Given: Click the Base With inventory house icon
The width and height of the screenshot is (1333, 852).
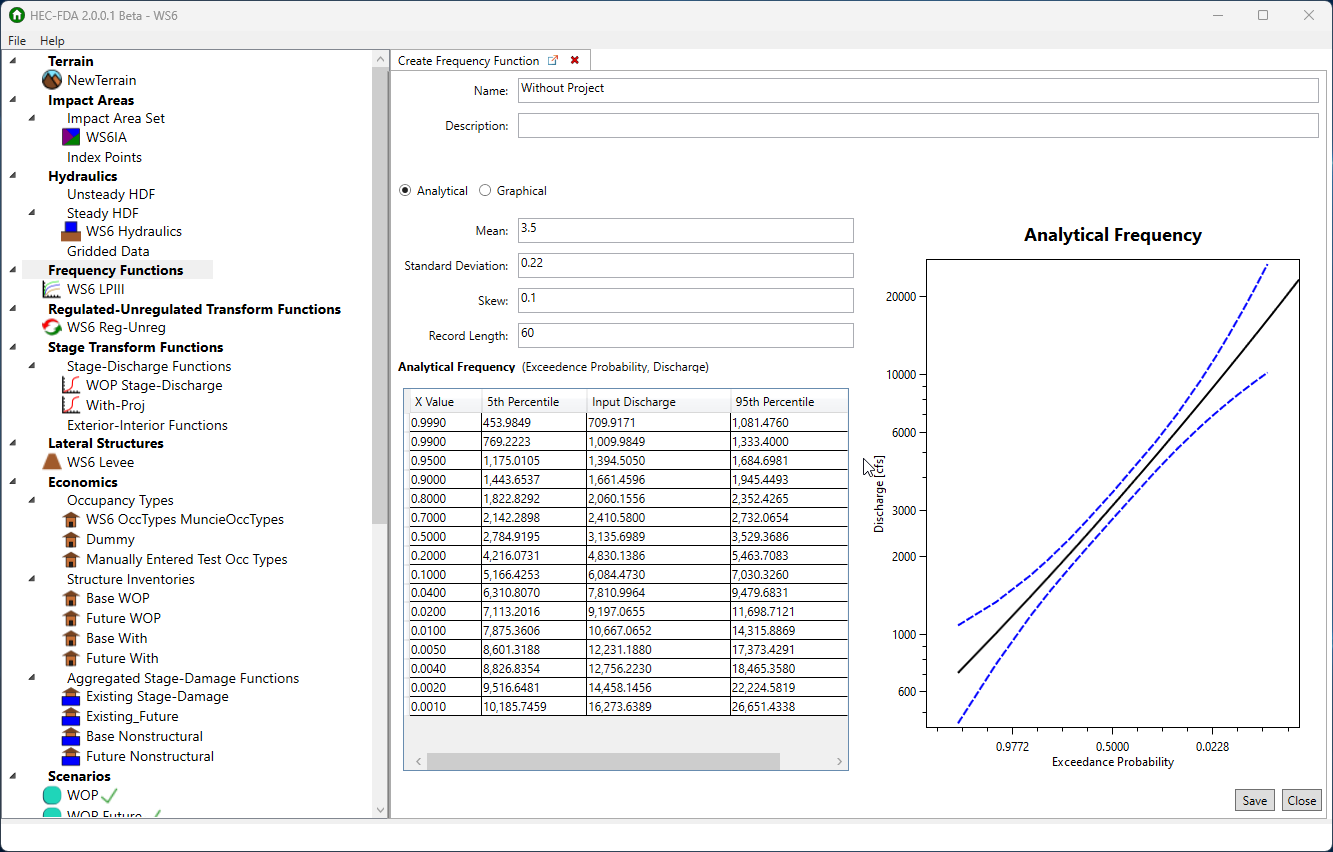Looking at the screenshot, I should (x=71, y=638).
